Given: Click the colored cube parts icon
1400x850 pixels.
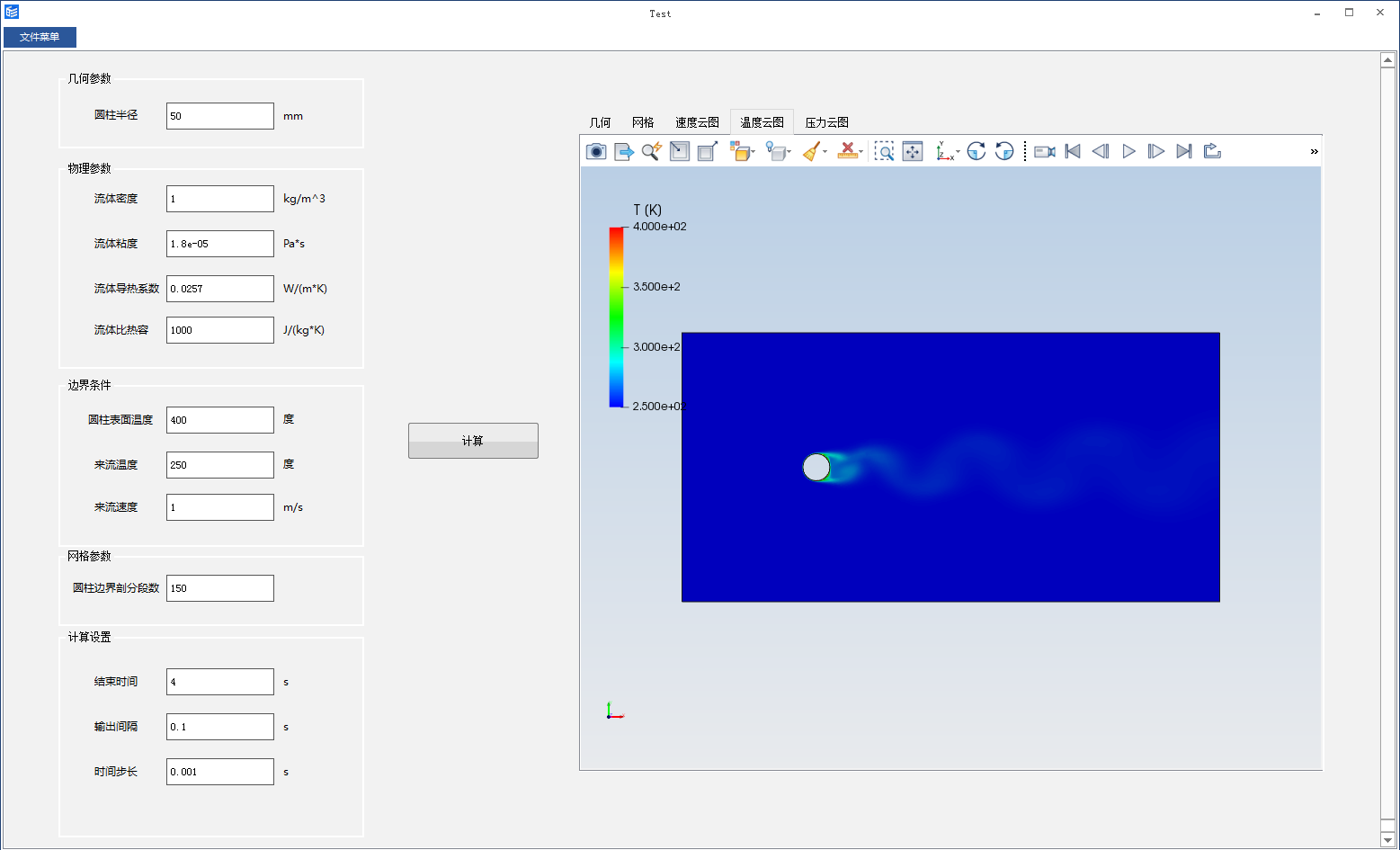Looking at the screenshot, I should pos(739,151).
